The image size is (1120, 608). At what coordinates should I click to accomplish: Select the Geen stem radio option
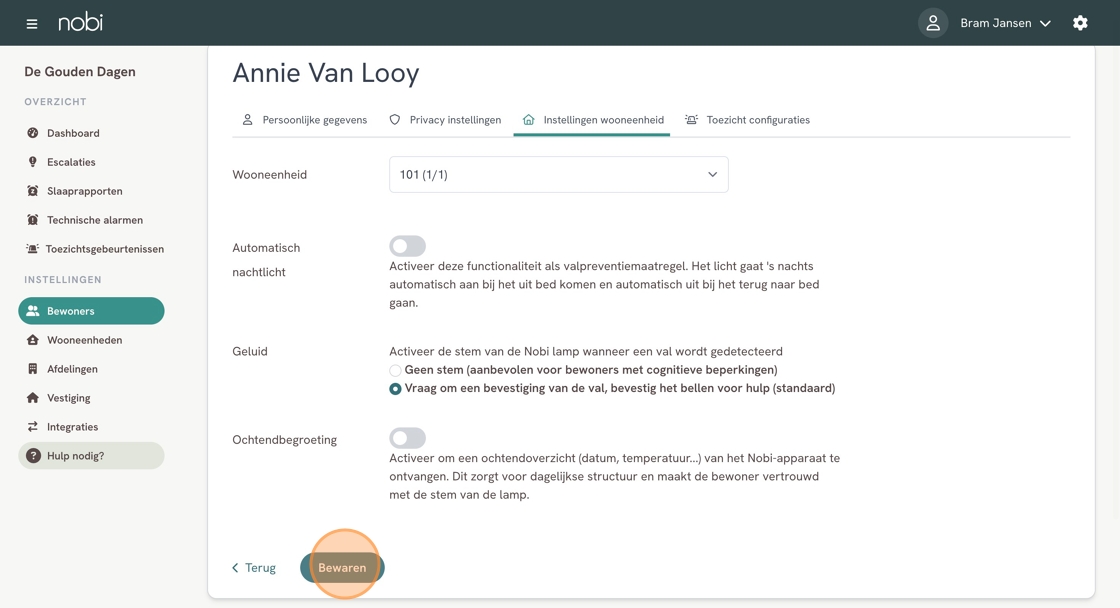click(x=395, y=370)
